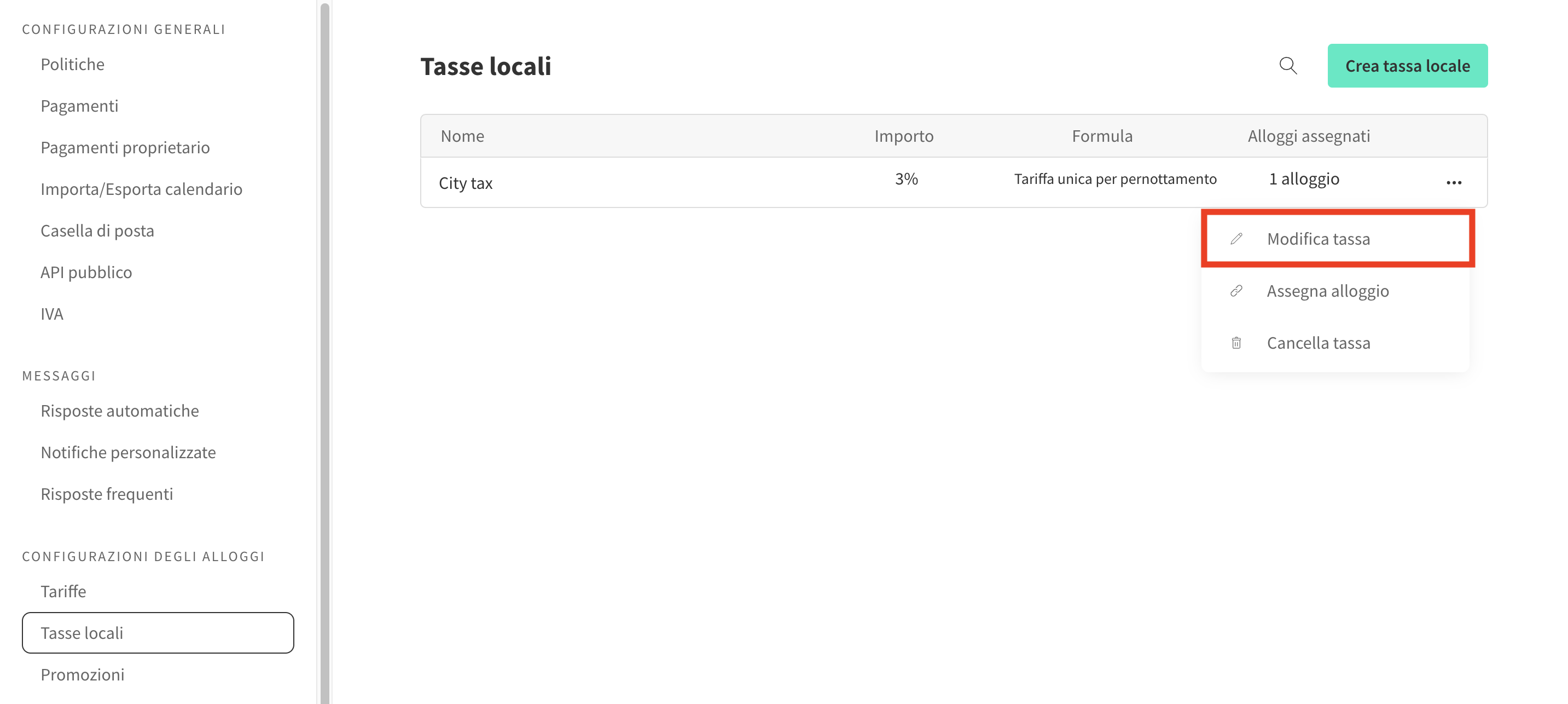Click the search magnifier icon

pyautogui.click(x=1288, y=66)
